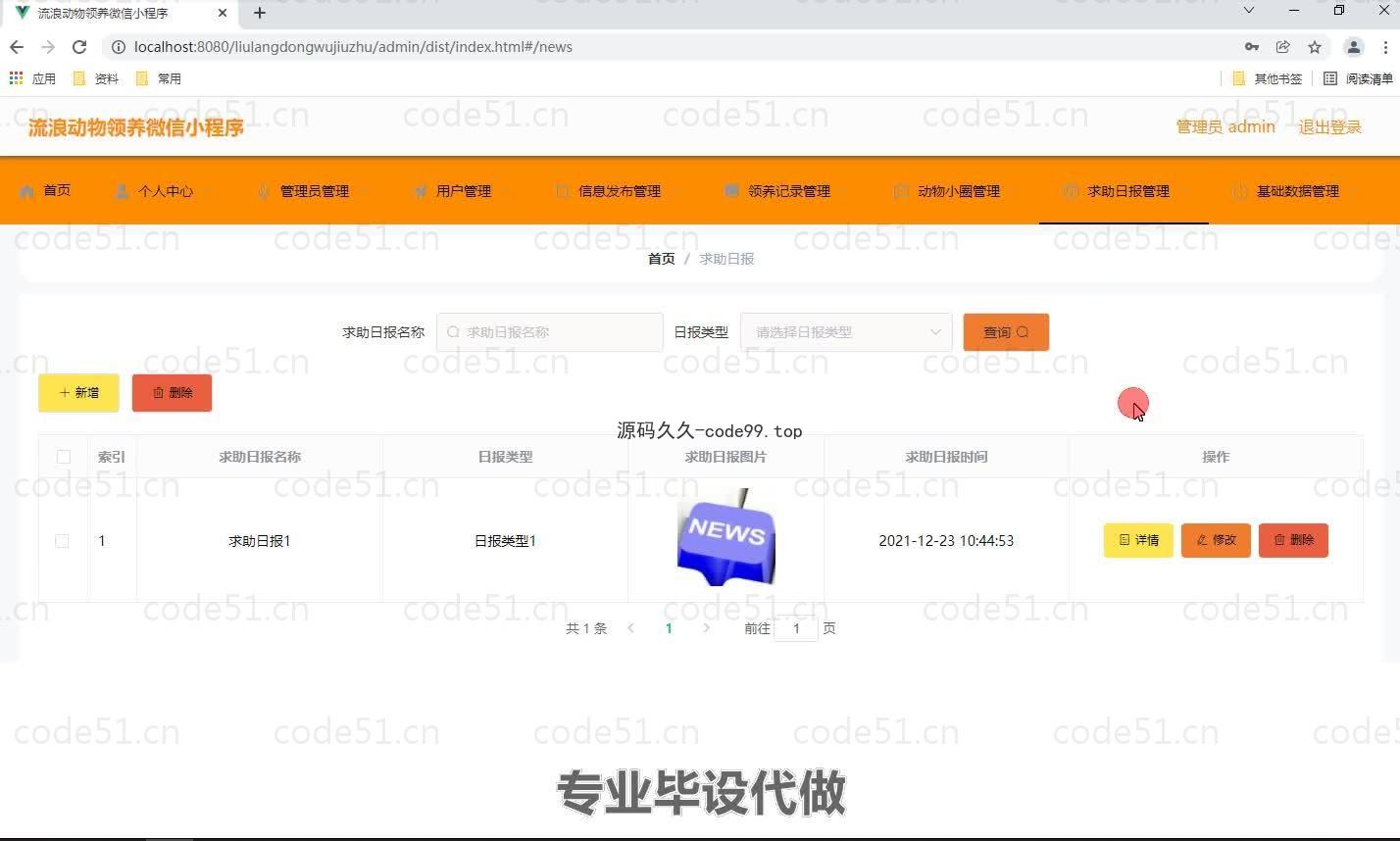Open the apps grid shortcut 应用
This screenshot has height=841, width=1400.
click(x=32, y=78)
